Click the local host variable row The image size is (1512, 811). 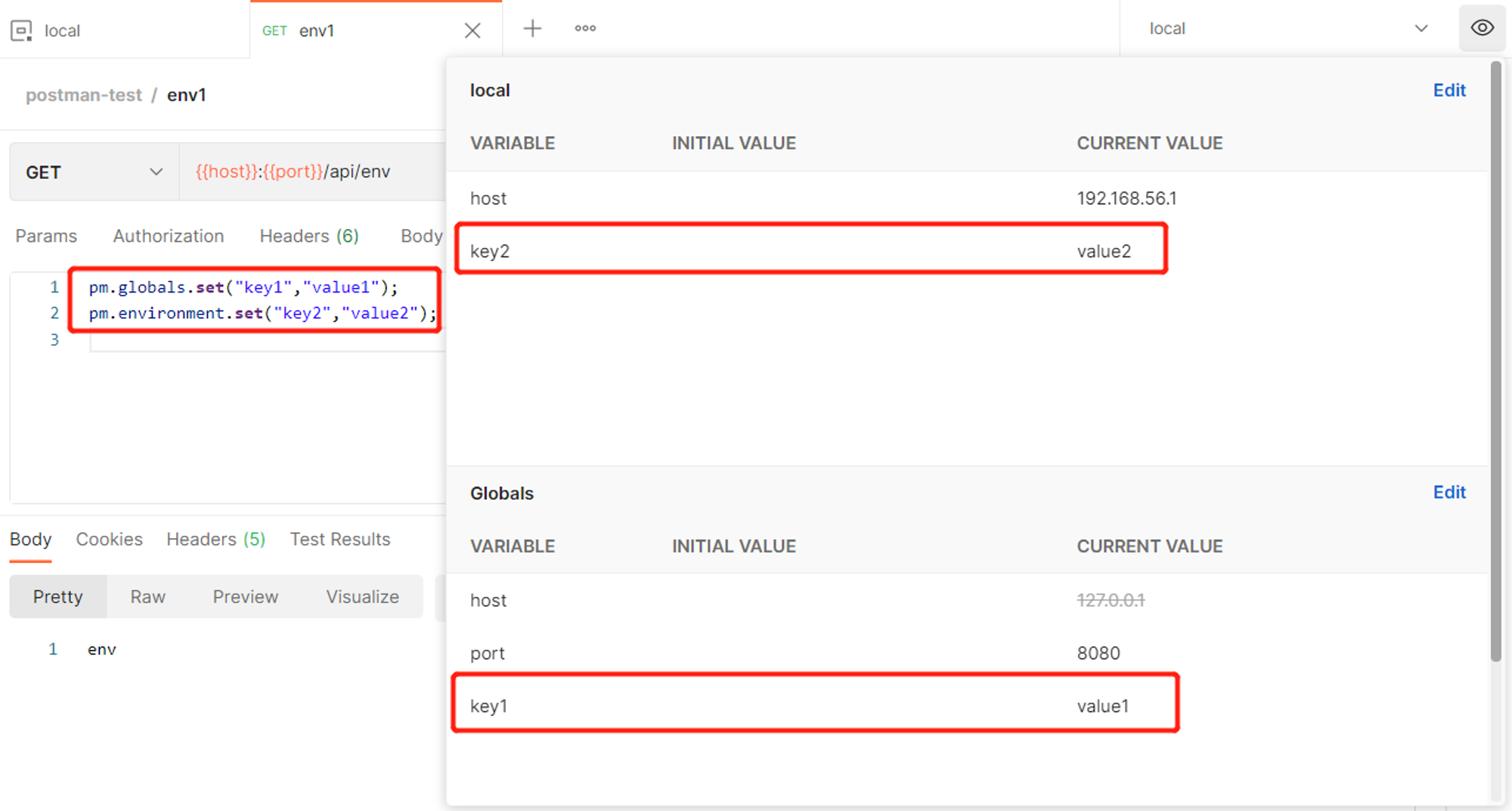(x=967, y=198)
